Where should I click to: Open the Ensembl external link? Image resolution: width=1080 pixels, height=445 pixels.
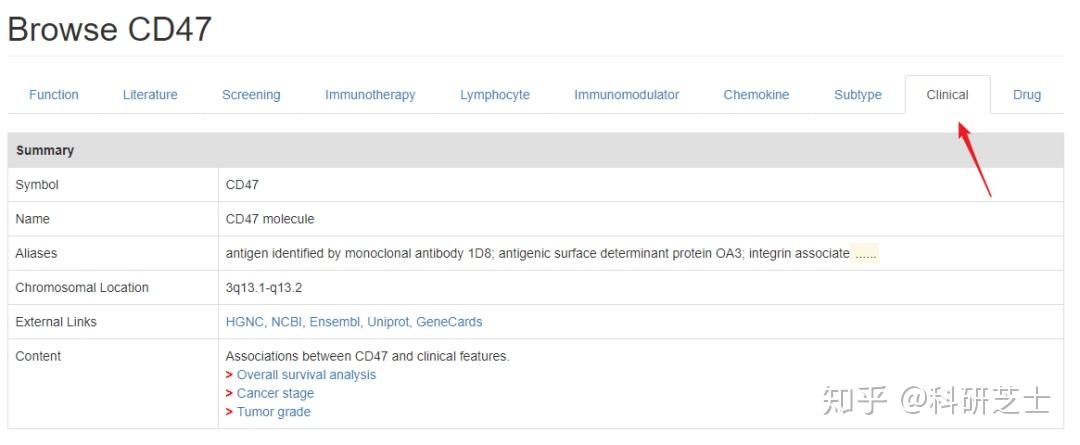click(335, 322)
